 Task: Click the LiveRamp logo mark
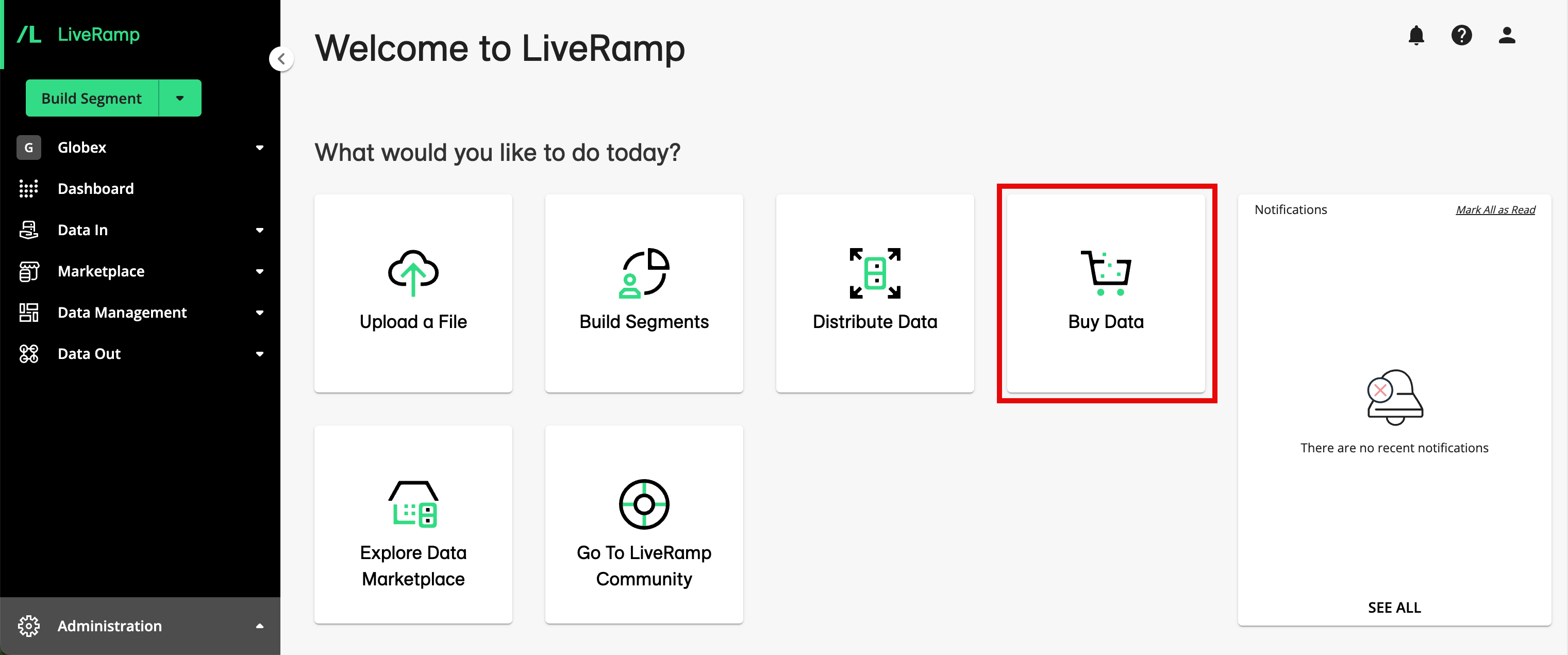(x=29, y=34)
